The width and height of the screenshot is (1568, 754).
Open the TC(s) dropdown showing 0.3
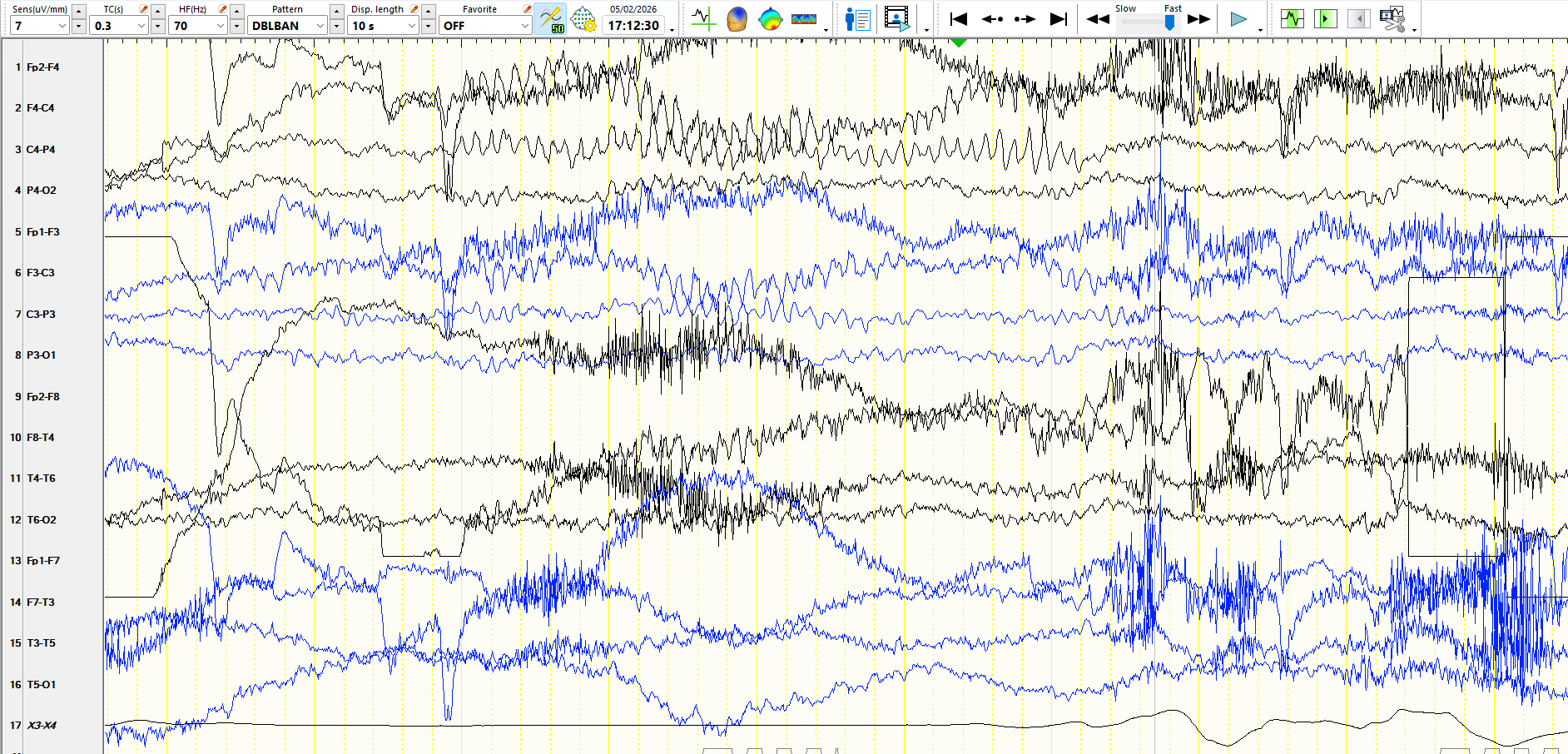(x=119, y=26)
